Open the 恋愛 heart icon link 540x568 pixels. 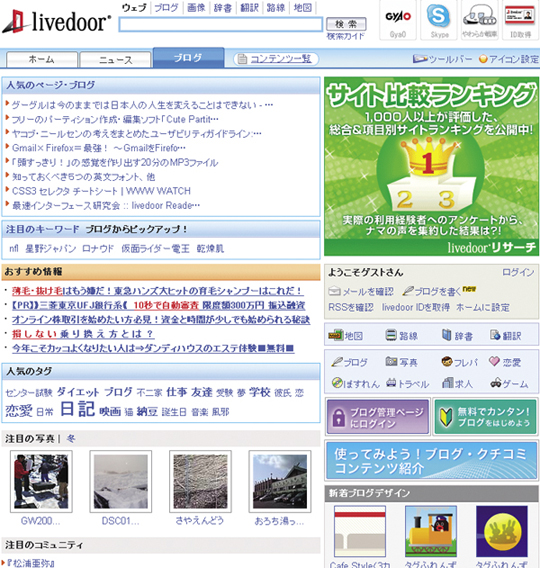pyautogui.click(x=494, y=361)
